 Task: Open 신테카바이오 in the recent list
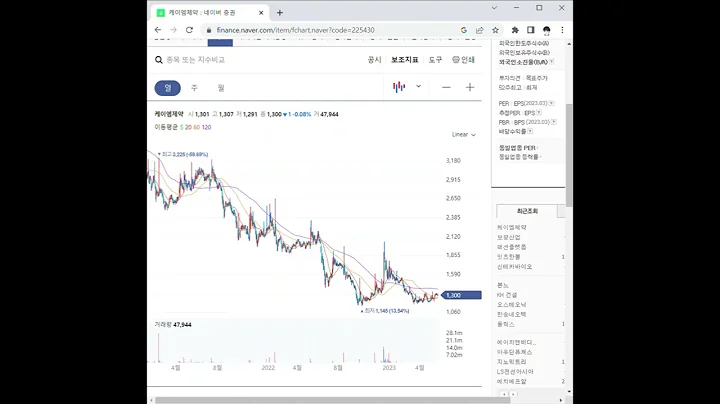pos(514,266)
